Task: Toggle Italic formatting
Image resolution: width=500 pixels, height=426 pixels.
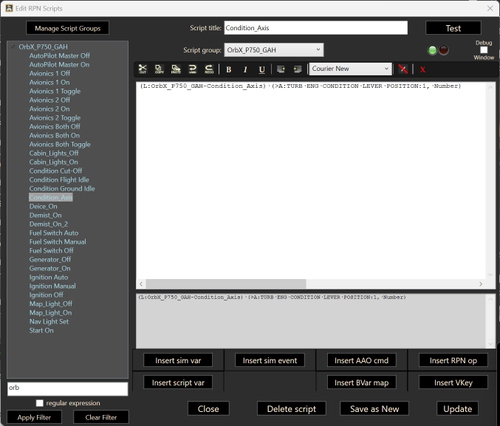Action: point(245,69)
